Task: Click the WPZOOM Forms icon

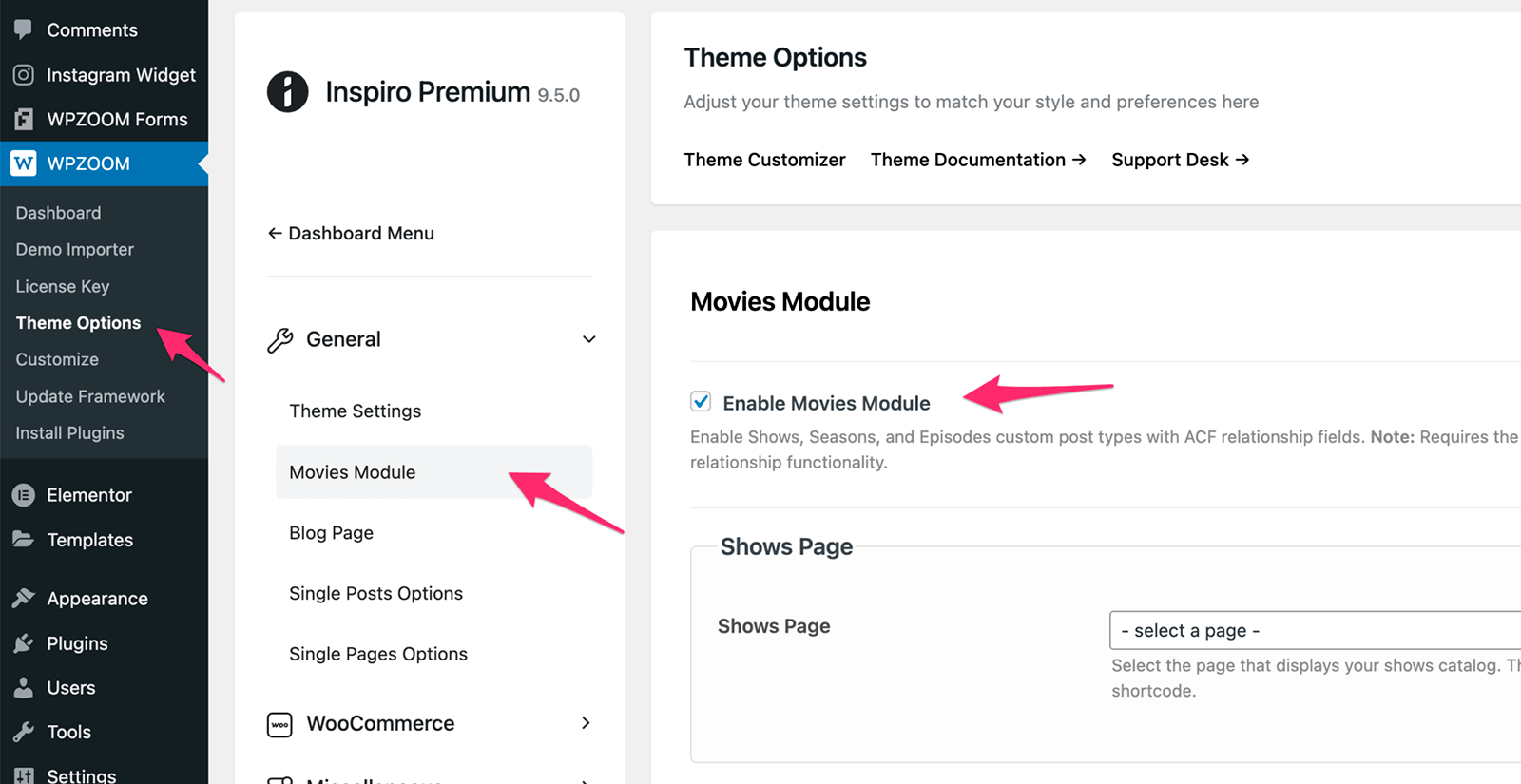Action: tap(24, 119)
